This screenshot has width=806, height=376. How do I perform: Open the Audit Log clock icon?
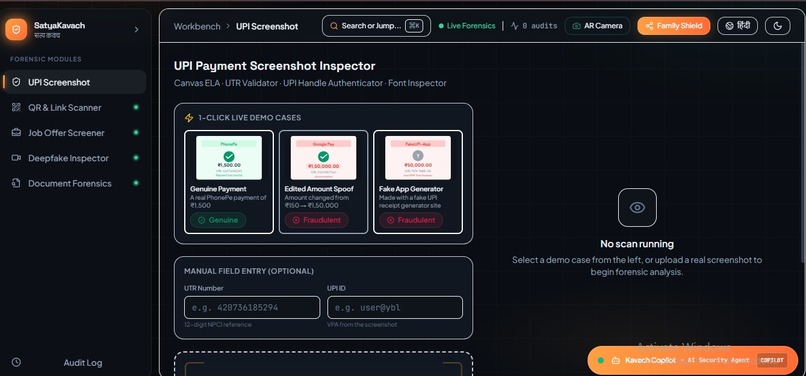[x=16, y=362]
